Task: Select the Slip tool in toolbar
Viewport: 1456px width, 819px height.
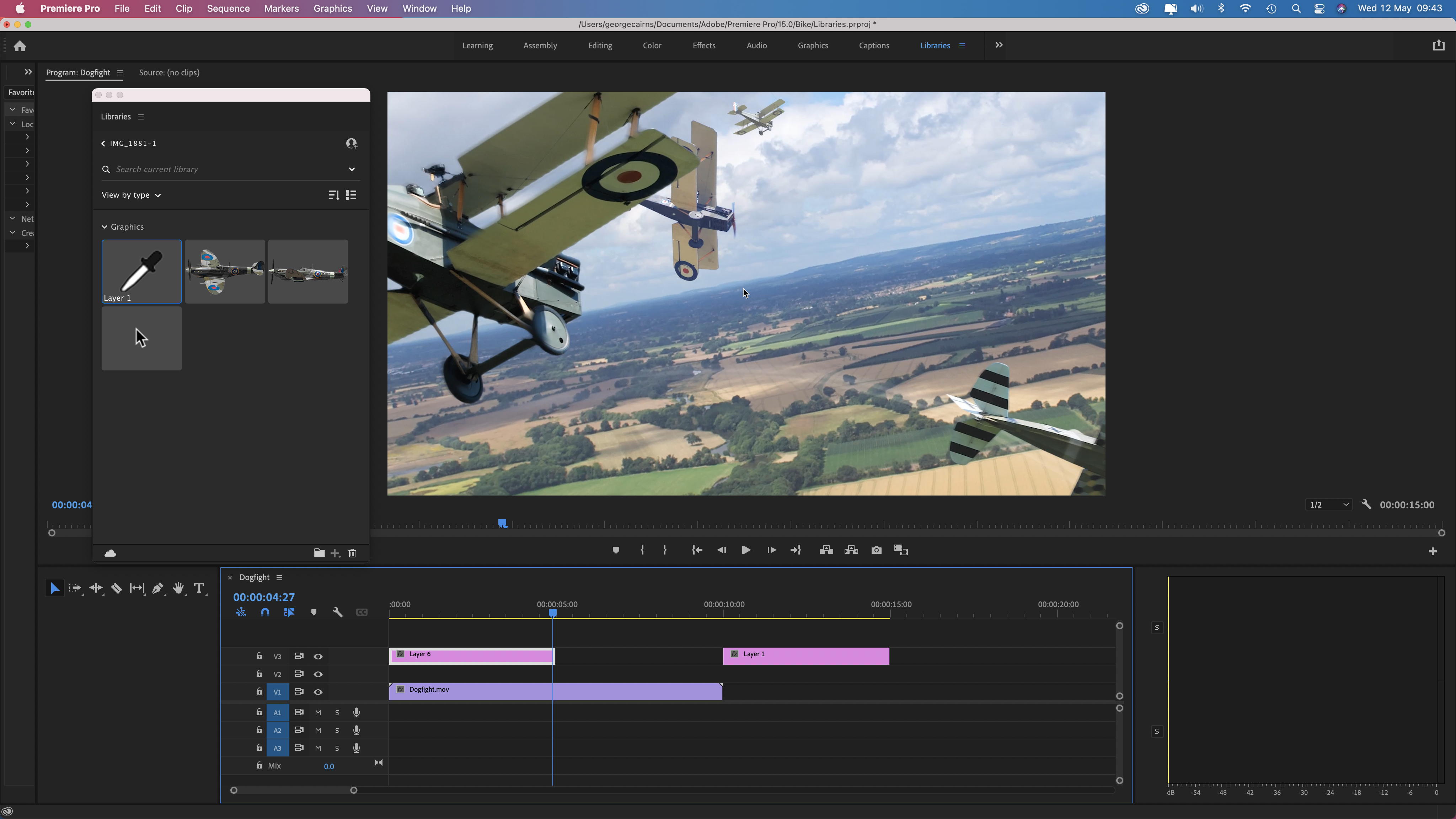Action: [x=137, y=588]
